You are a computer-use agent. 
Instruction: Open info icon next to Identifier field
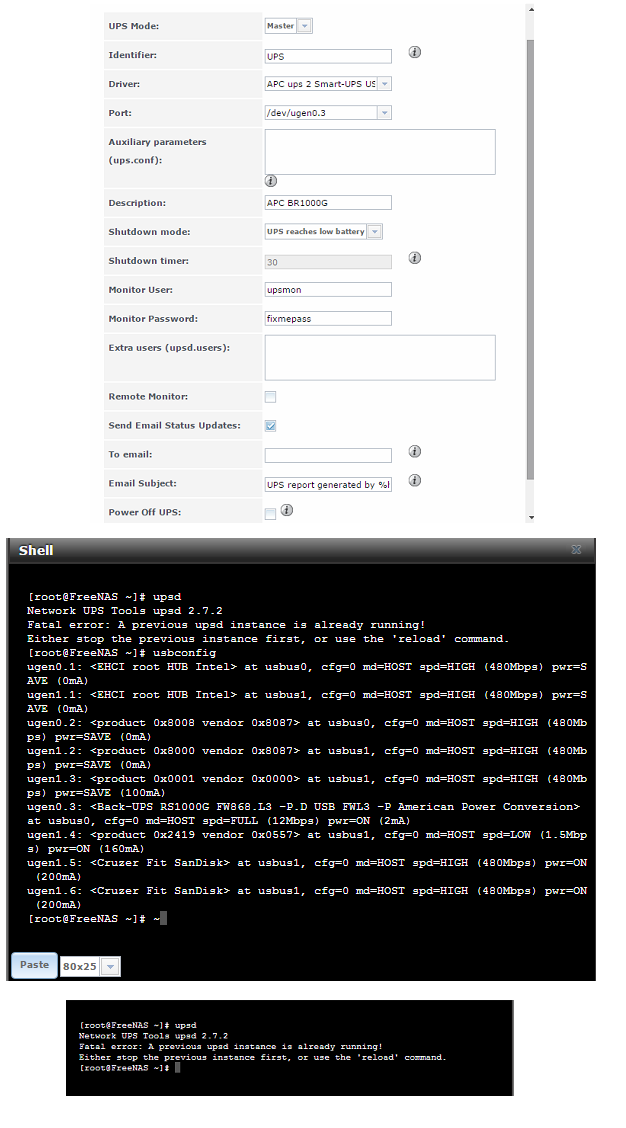tap(414, 53)
